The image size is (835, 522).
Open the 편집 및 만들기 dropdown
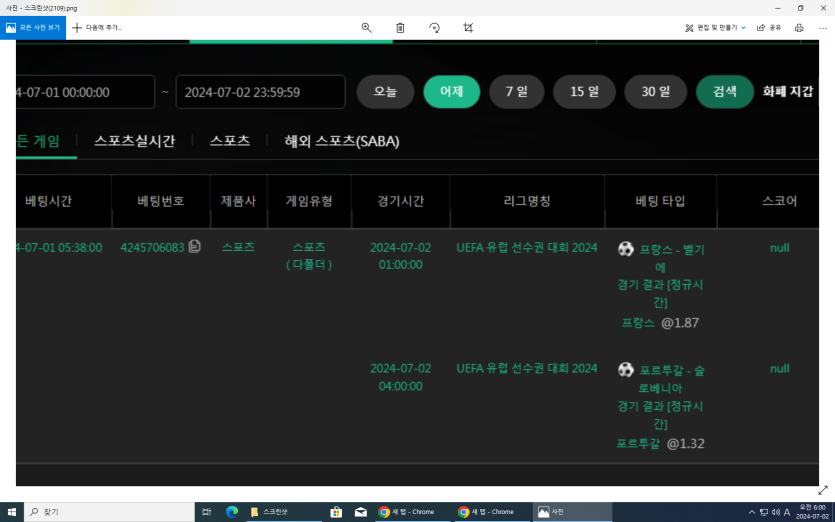click(x=715, y=28)
